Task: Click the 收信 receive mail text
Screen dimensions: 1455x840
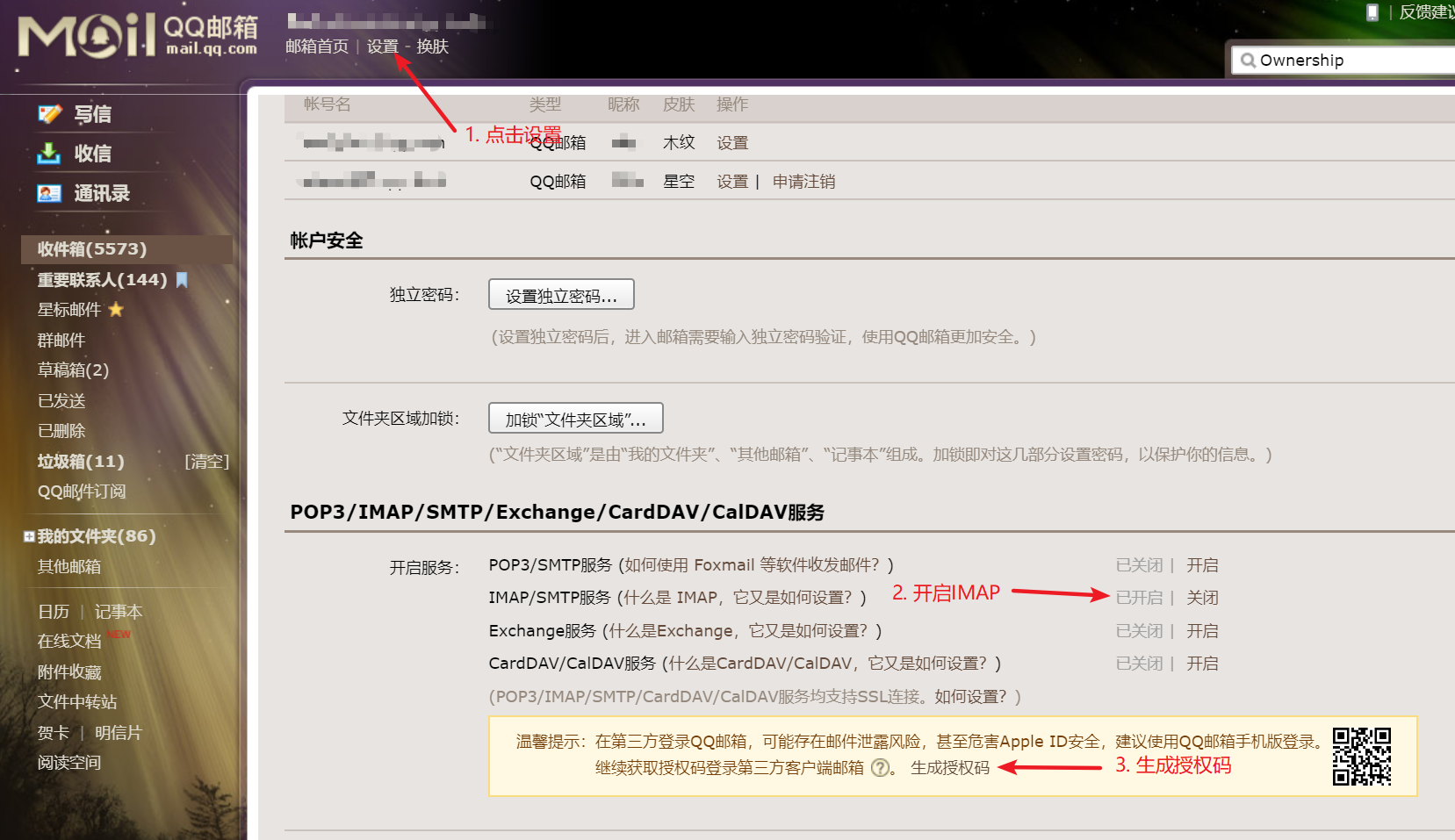Action: pyautogui.click(x=92, y=154)
